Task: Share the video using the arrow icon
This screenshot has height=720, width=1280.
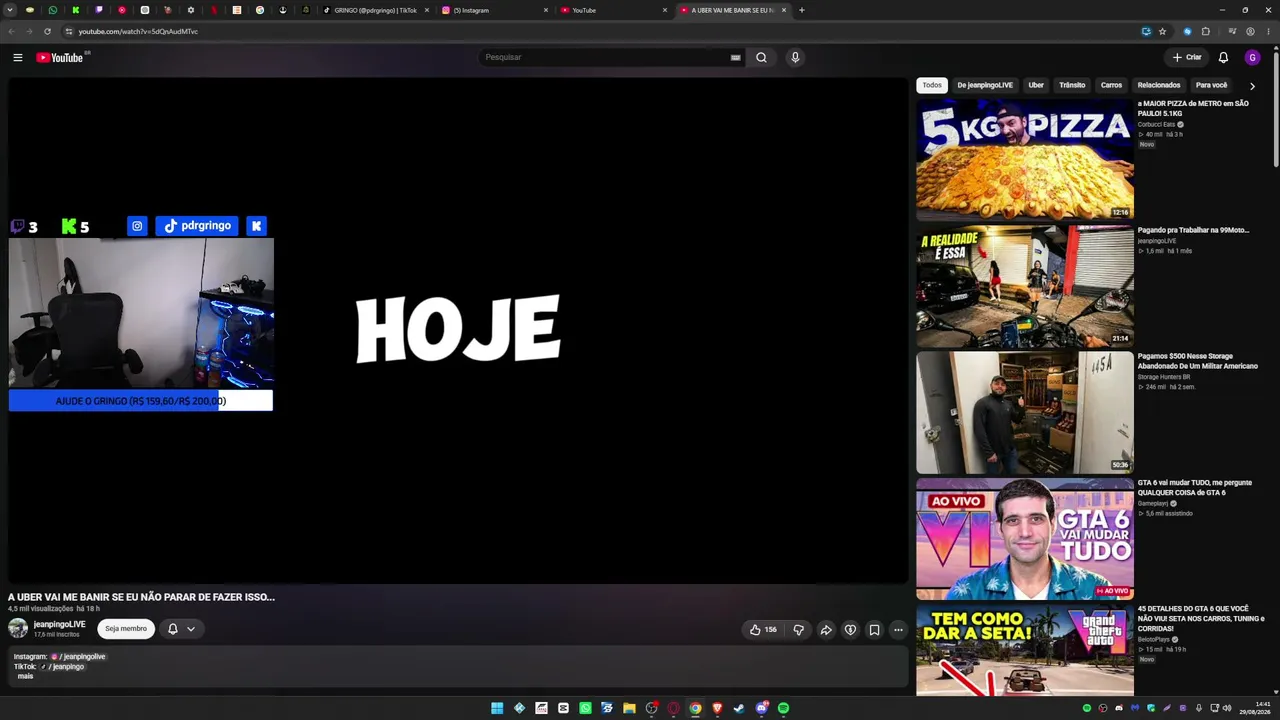Action: [826, 629]
